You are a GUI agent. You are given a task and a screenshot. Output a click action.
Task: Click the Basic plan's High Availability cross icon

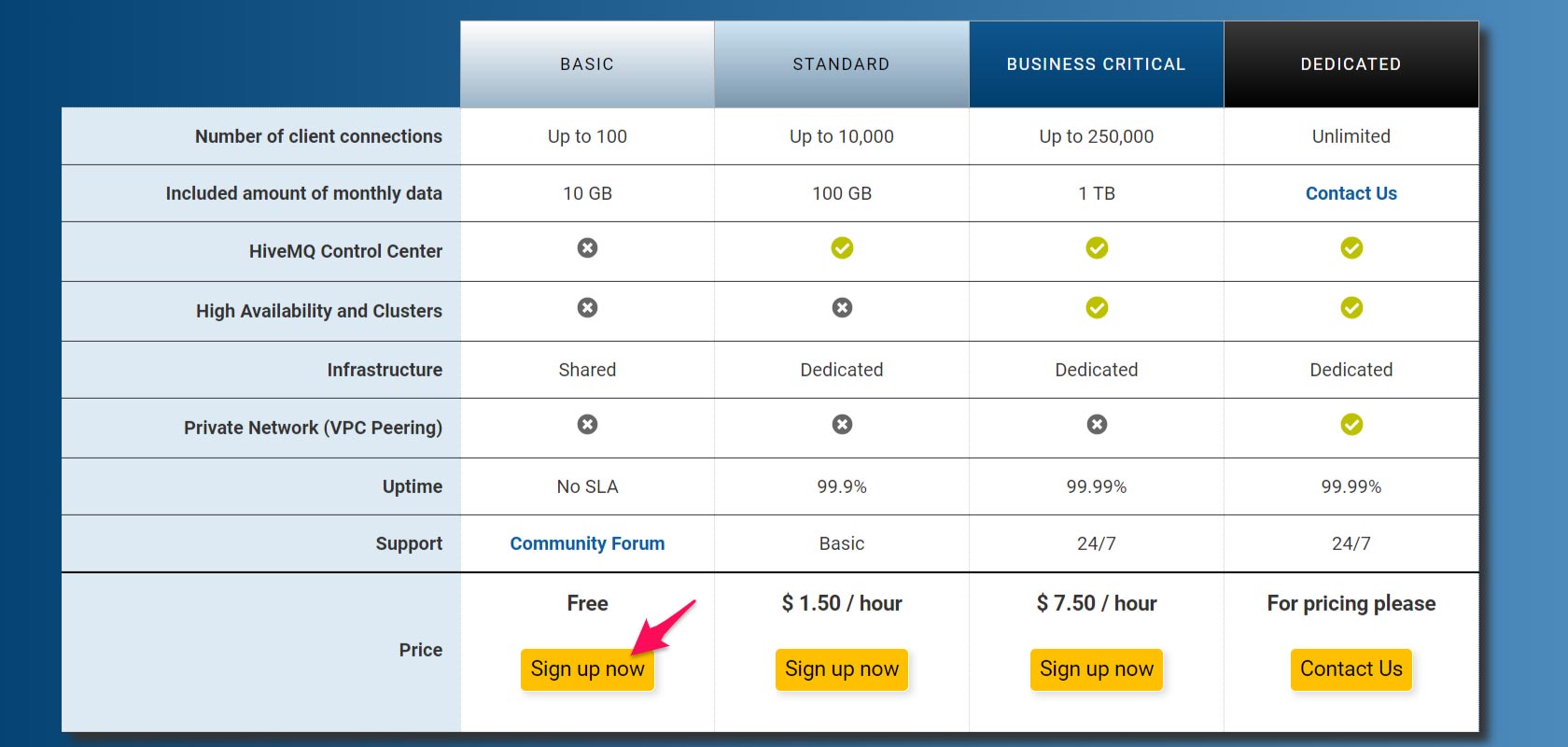click(587, 308)
